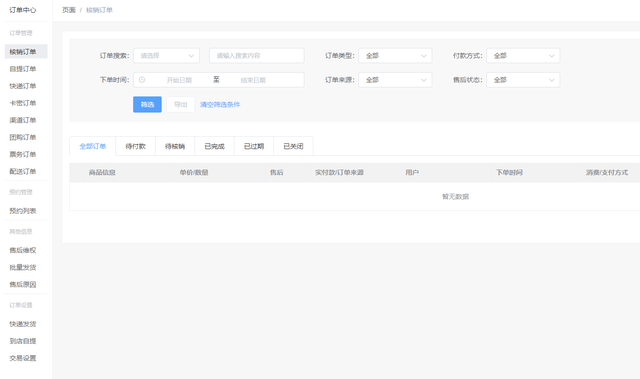Switch to the 待核销 tab
The width and height of the screenshot is (640, 379).
(175, 146)
